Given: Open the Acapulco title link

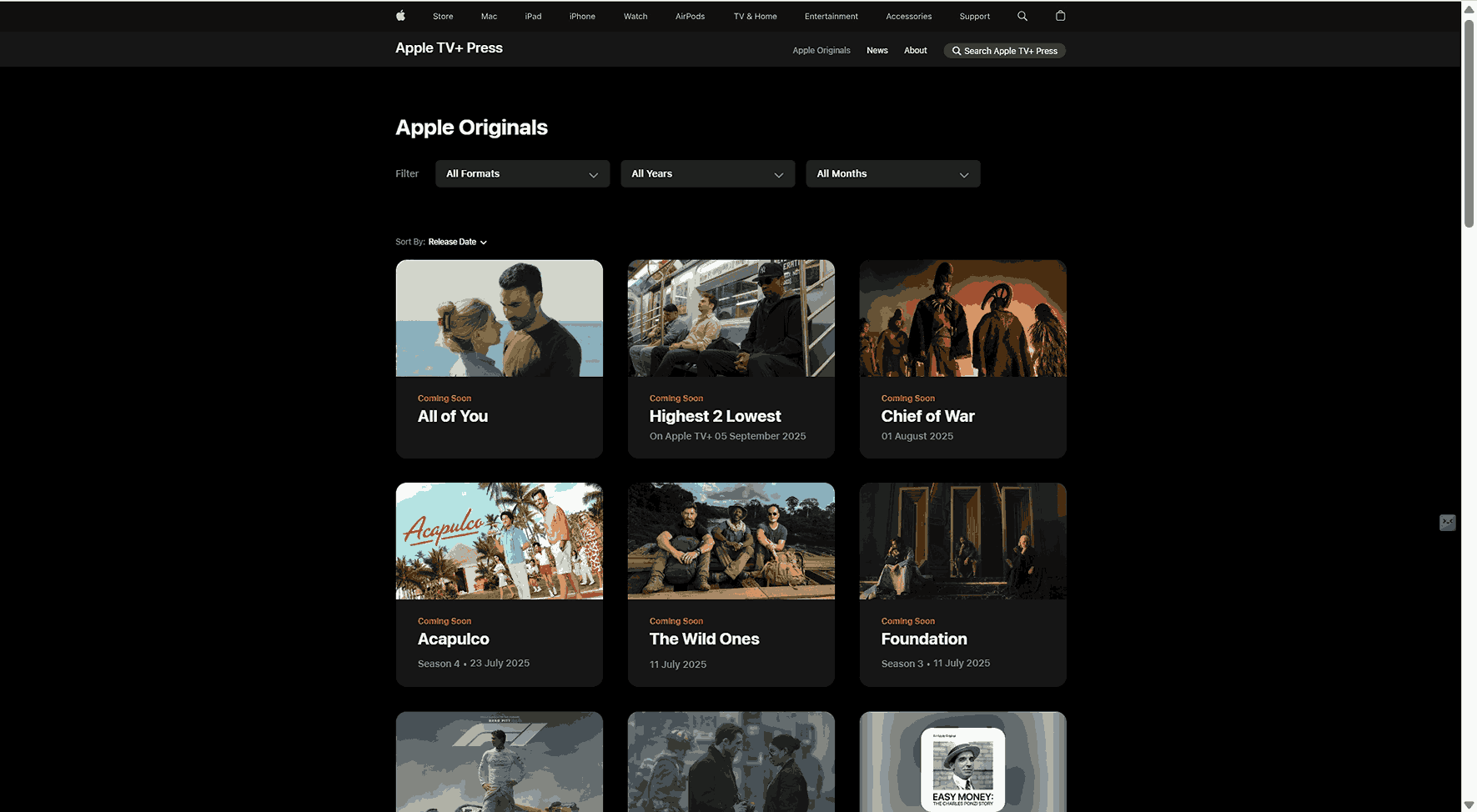Looking at the screenshot, I should [453, 639].
